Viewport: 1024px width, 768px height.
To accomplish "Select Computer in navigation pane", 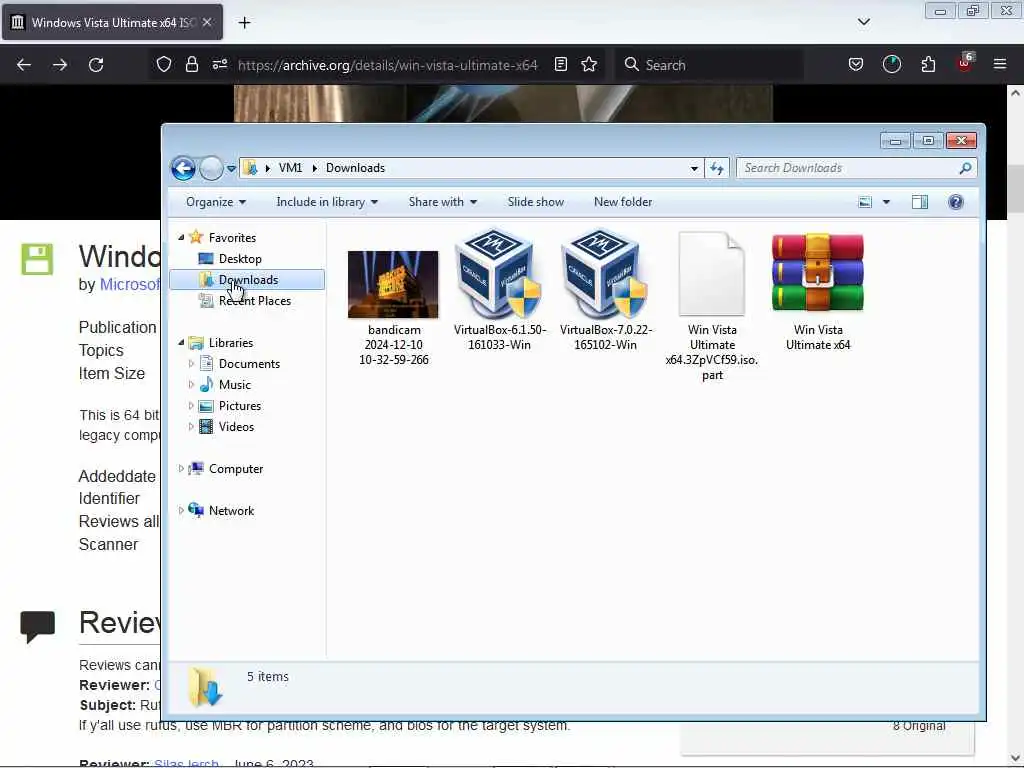I will point(235,469).
